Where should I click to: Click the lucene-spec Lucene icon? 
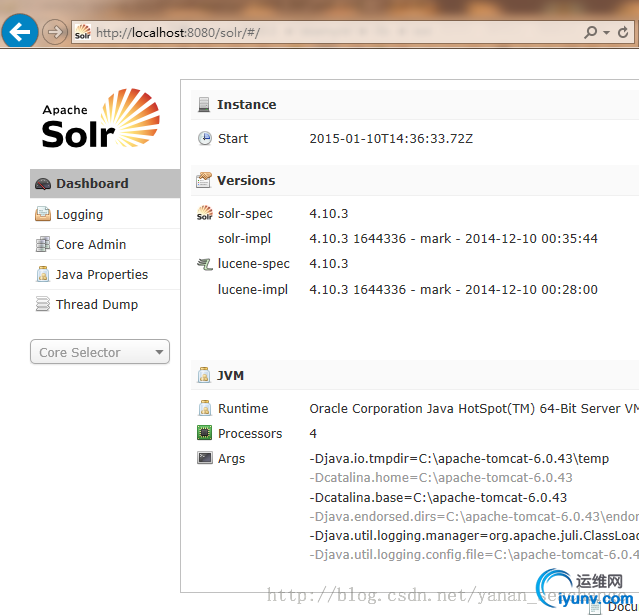point(205,264)
